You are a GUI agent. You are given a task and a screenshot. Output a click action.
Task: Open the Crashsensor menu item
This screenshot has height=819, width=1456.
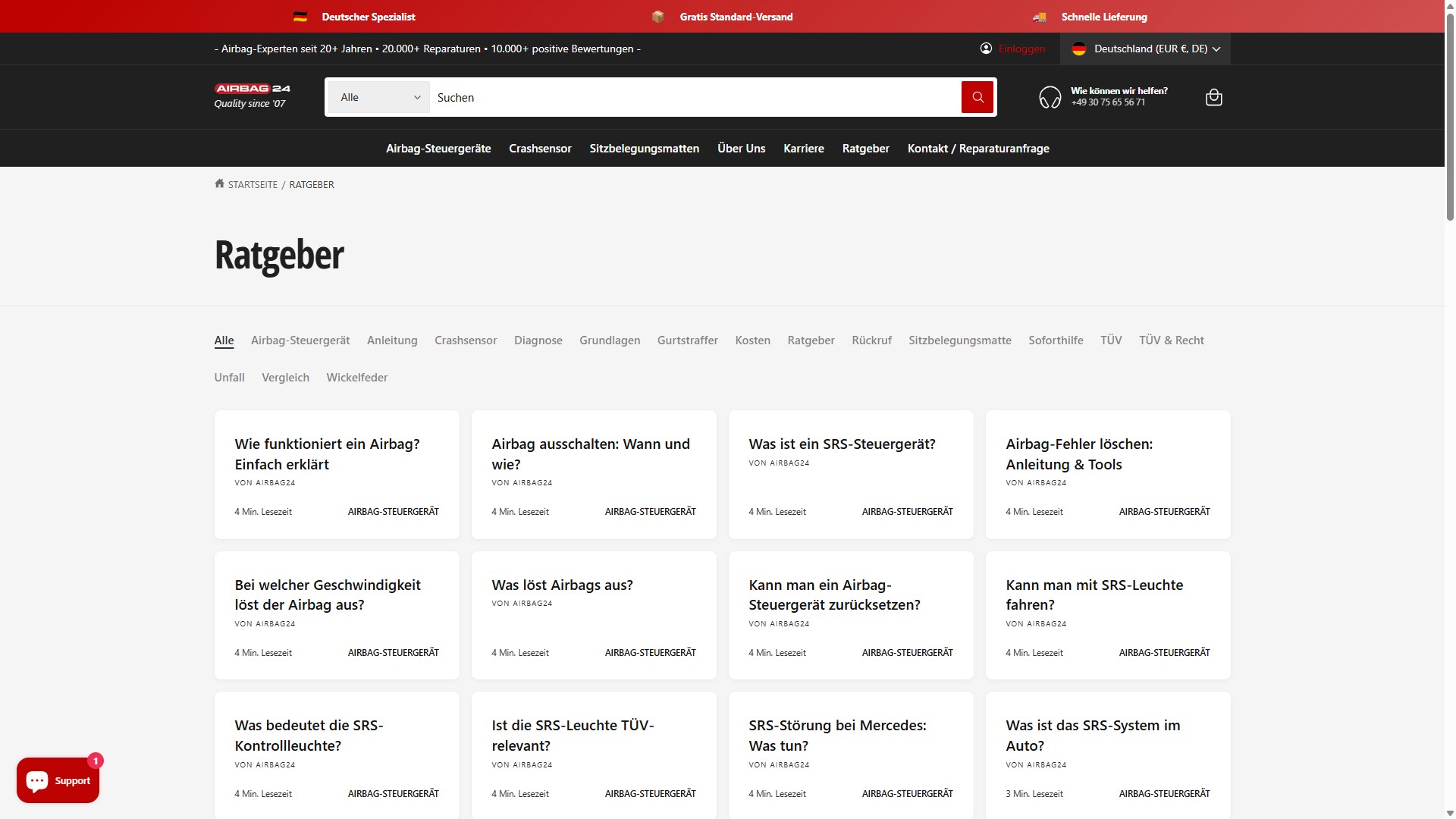tap(540, 149)
